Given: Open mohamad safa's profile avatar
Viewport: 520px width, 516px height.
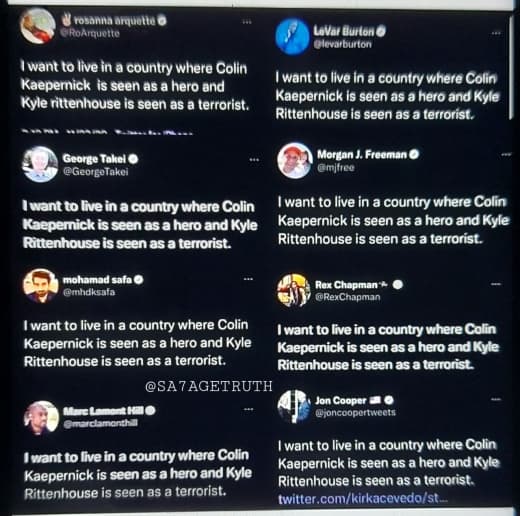Looking at the screenshot, I should click(x=40, y=286).
